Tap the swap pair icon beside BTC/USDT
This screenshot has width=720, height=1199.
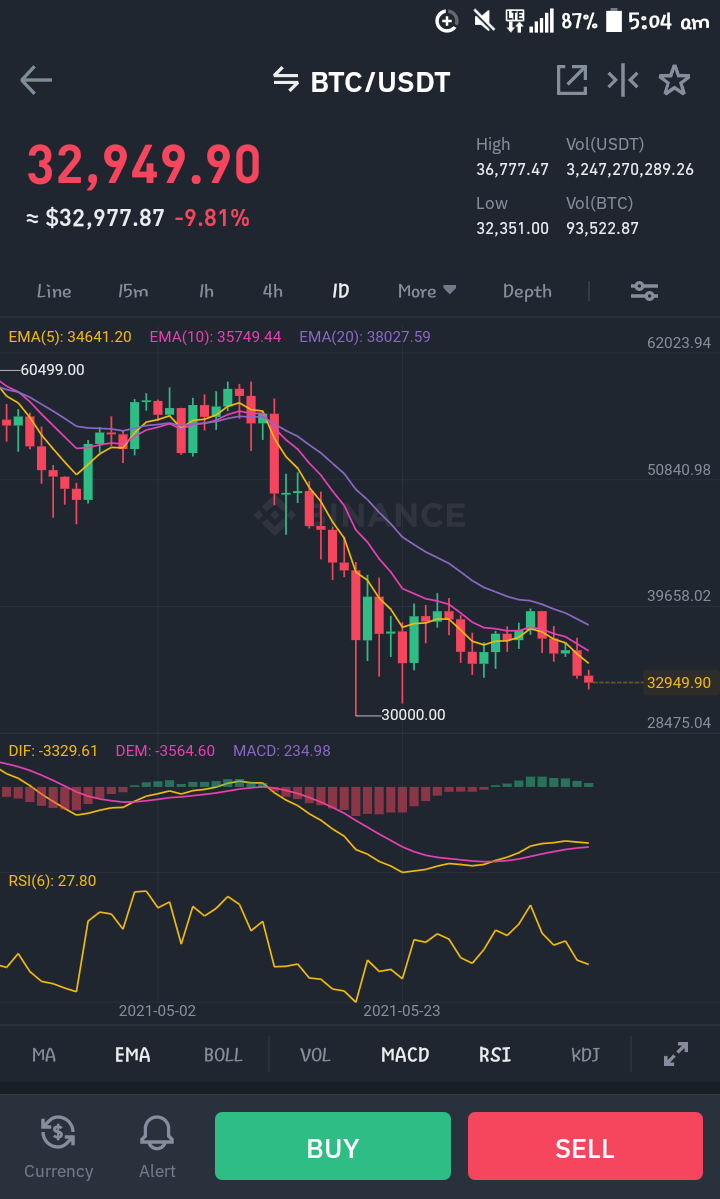pos(286,80)
